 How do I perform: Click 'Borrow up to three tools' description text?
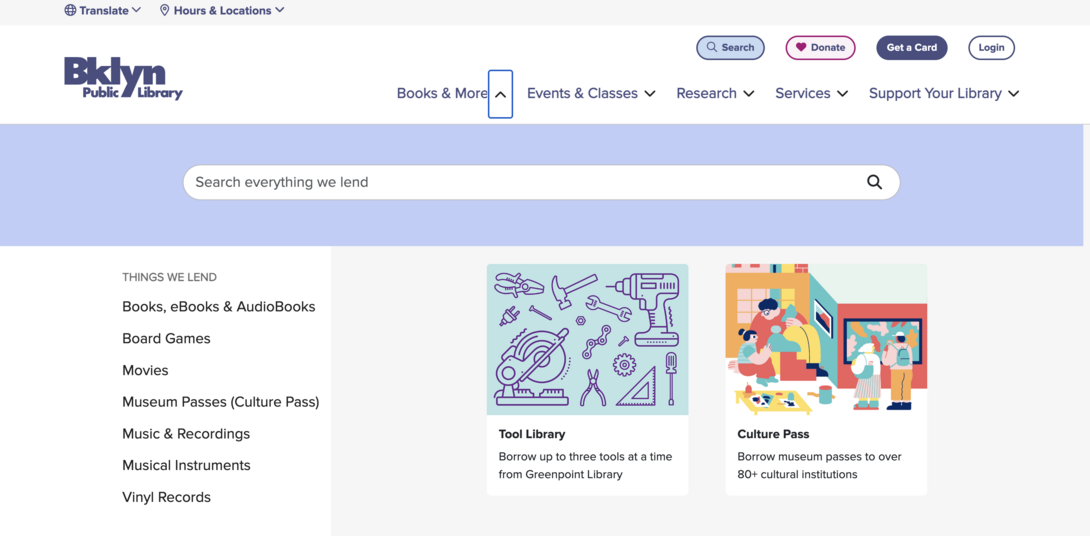pyautogui.click(x=585, y=466)
